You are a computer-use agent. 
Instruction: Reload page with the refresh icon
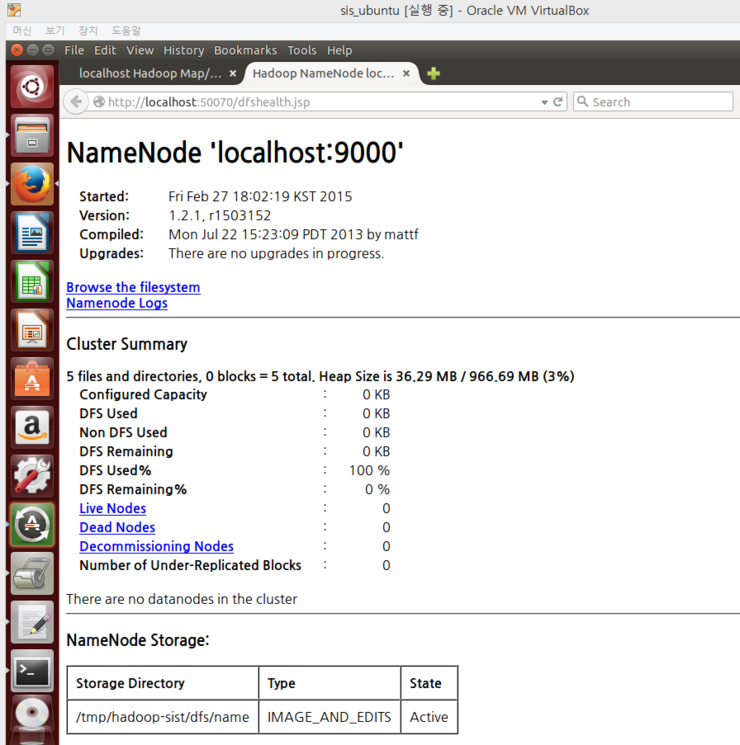558,102
